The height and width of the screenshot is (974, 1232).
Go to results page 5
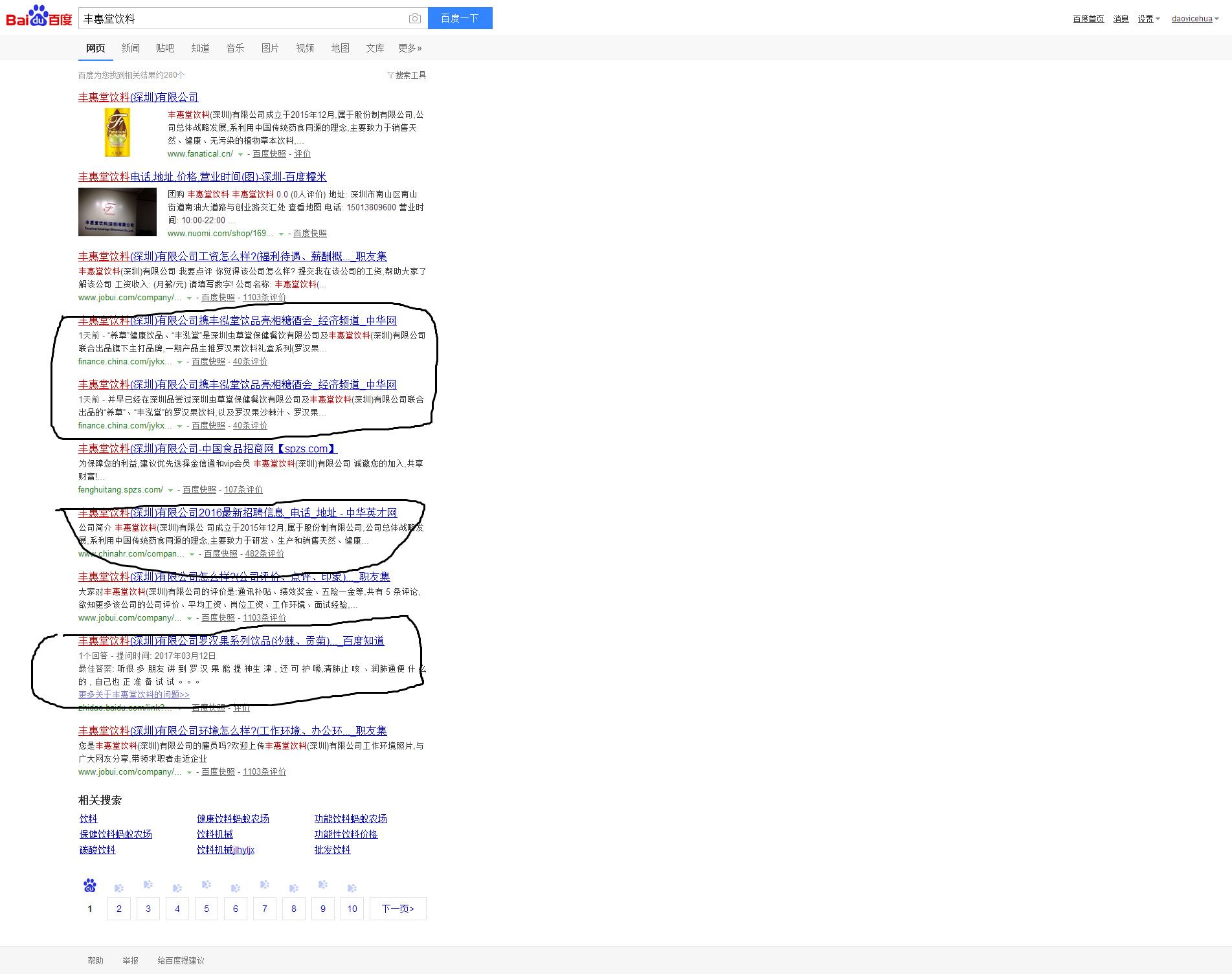pos(207,909)
